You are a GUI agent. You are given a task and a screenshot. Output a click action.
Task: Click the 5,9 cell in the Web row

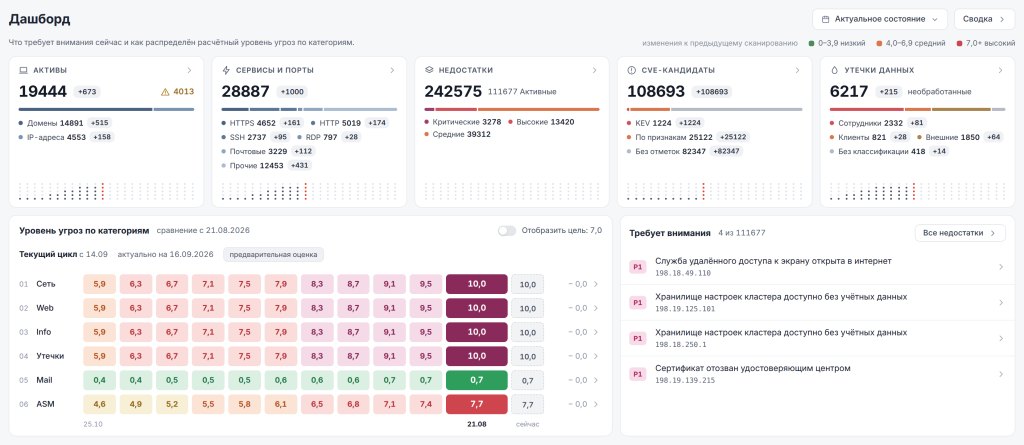point(99,308)
